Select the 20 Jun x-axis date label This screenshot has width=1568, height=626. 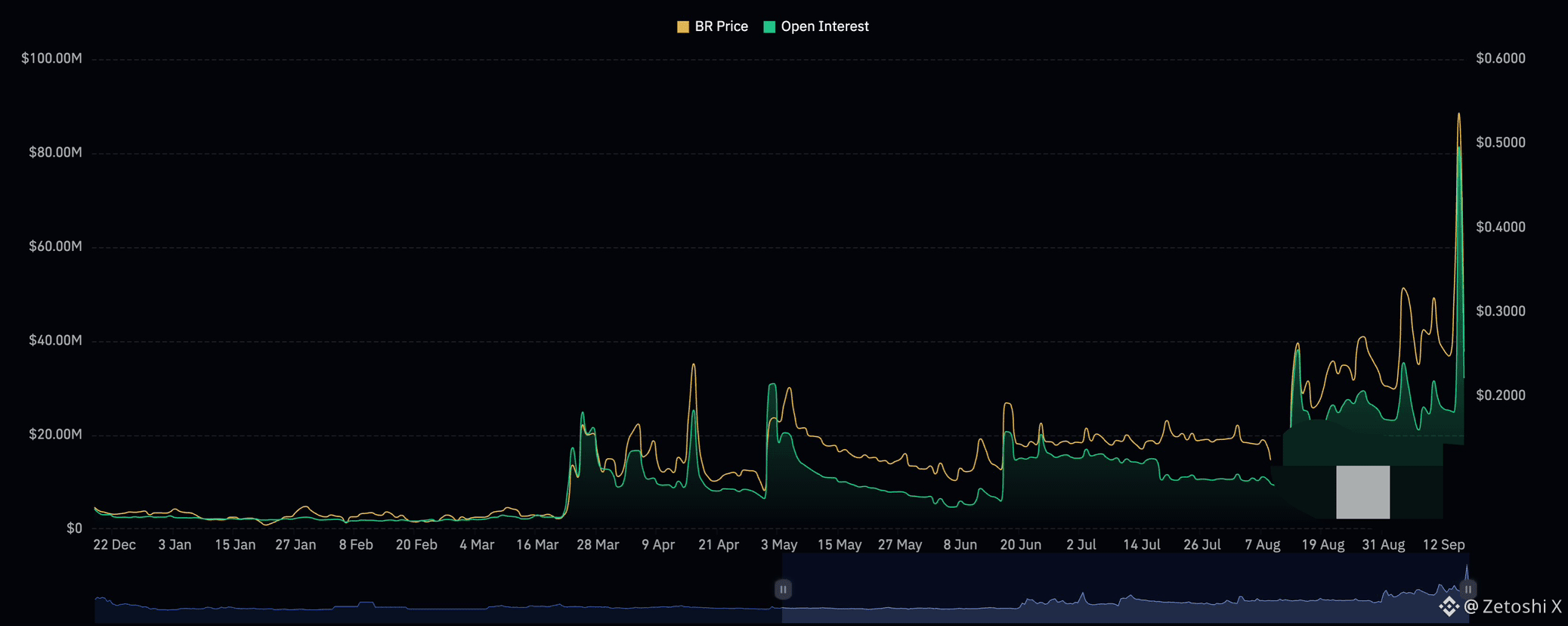pos(1020,544)
